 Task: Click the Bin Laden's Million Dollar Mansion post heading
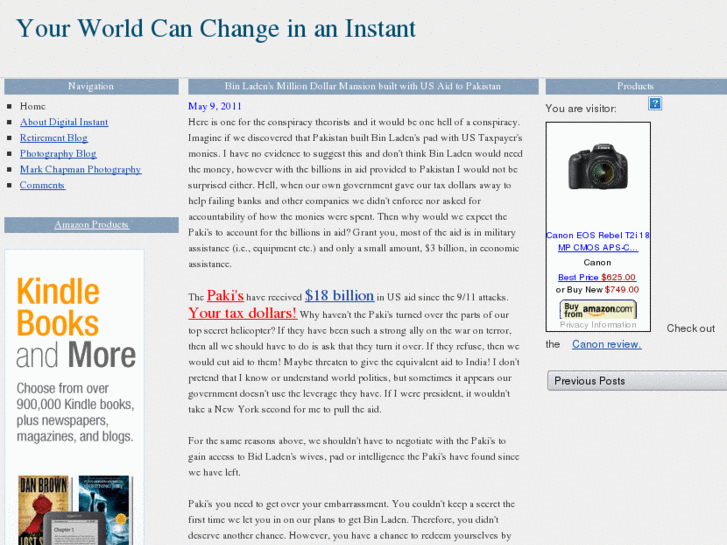coord(363,86)
